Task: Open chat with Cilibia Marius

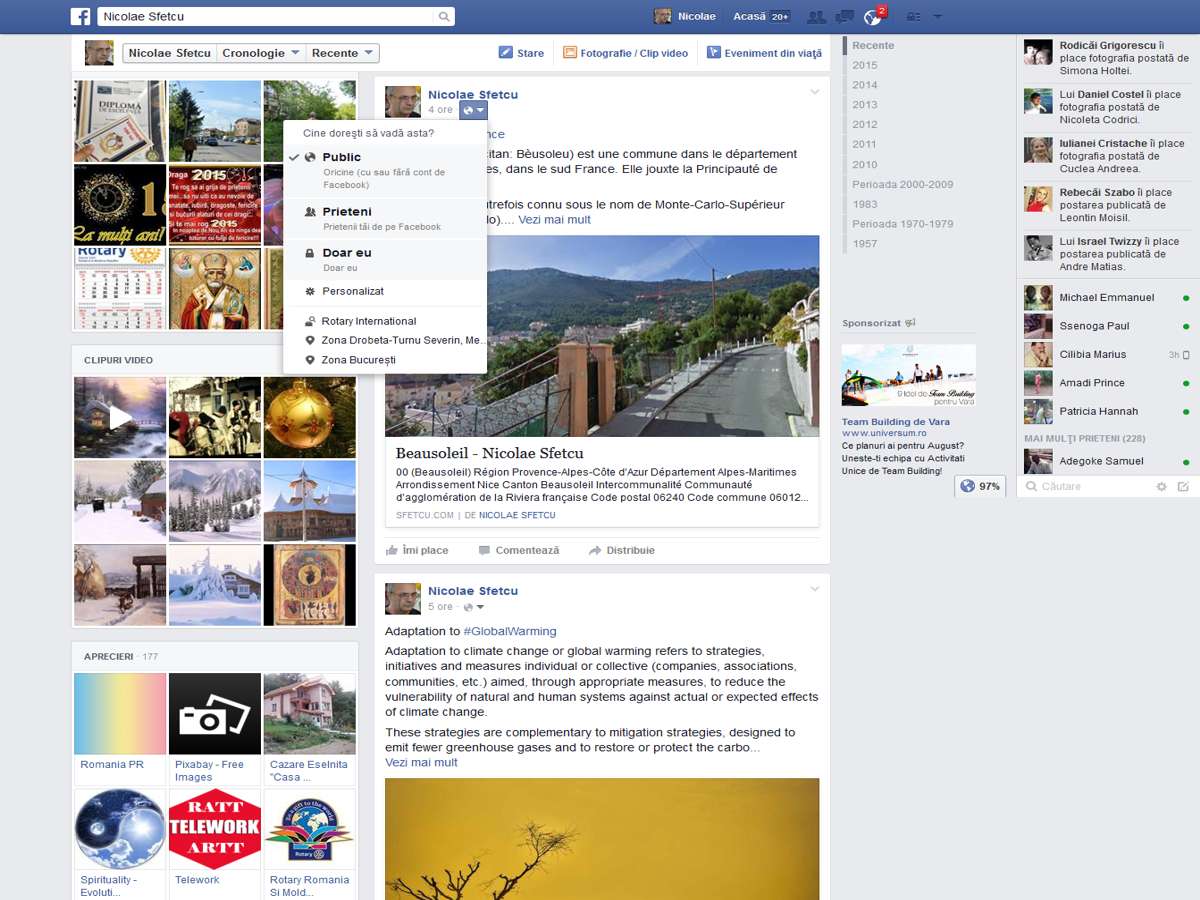Action: (x=1107, y=354)
